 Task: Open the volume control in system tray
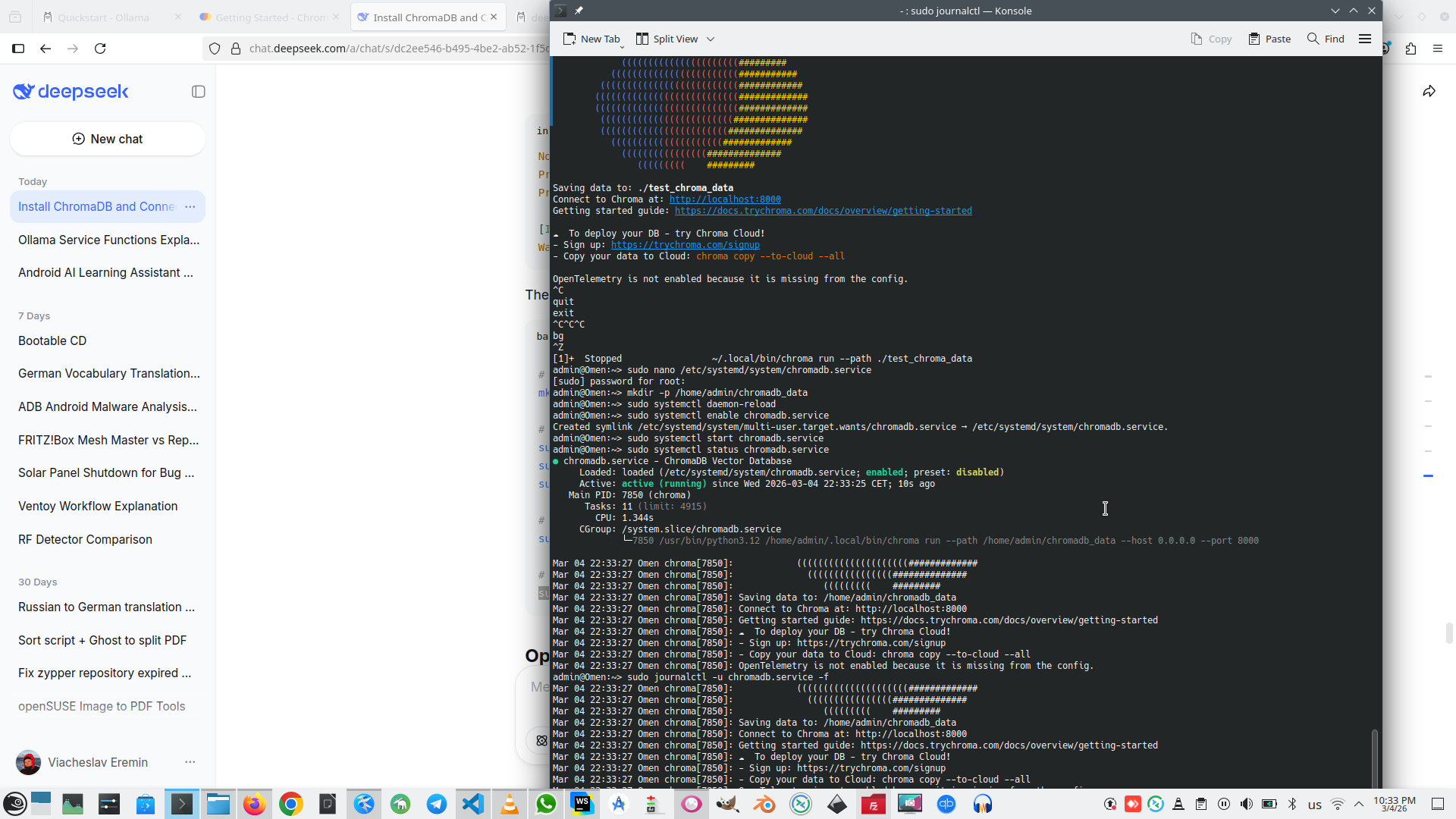[1246, 804]
